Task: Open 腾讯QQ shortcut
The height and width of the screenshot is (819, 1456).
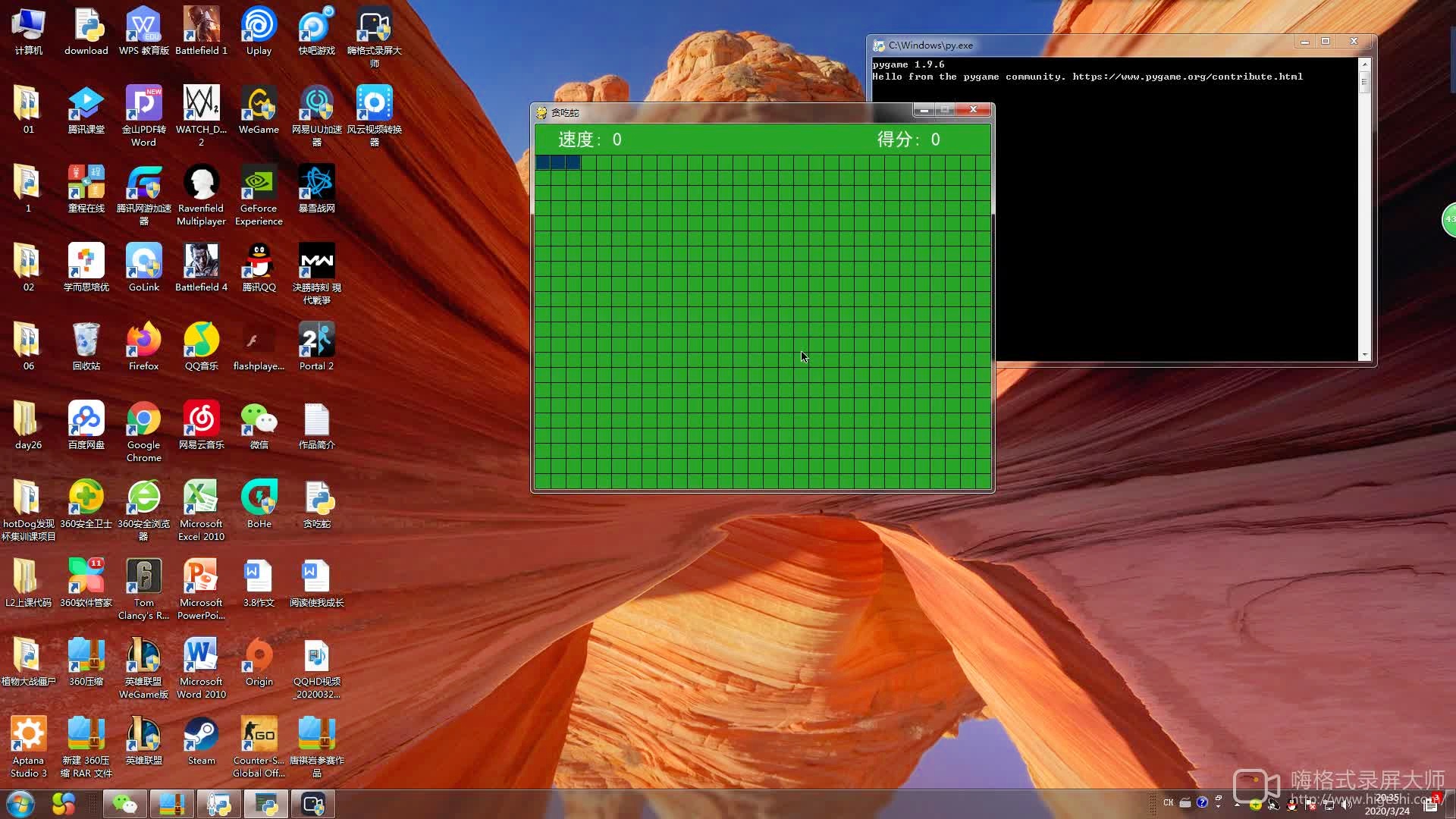Action: tap(259, 268)
